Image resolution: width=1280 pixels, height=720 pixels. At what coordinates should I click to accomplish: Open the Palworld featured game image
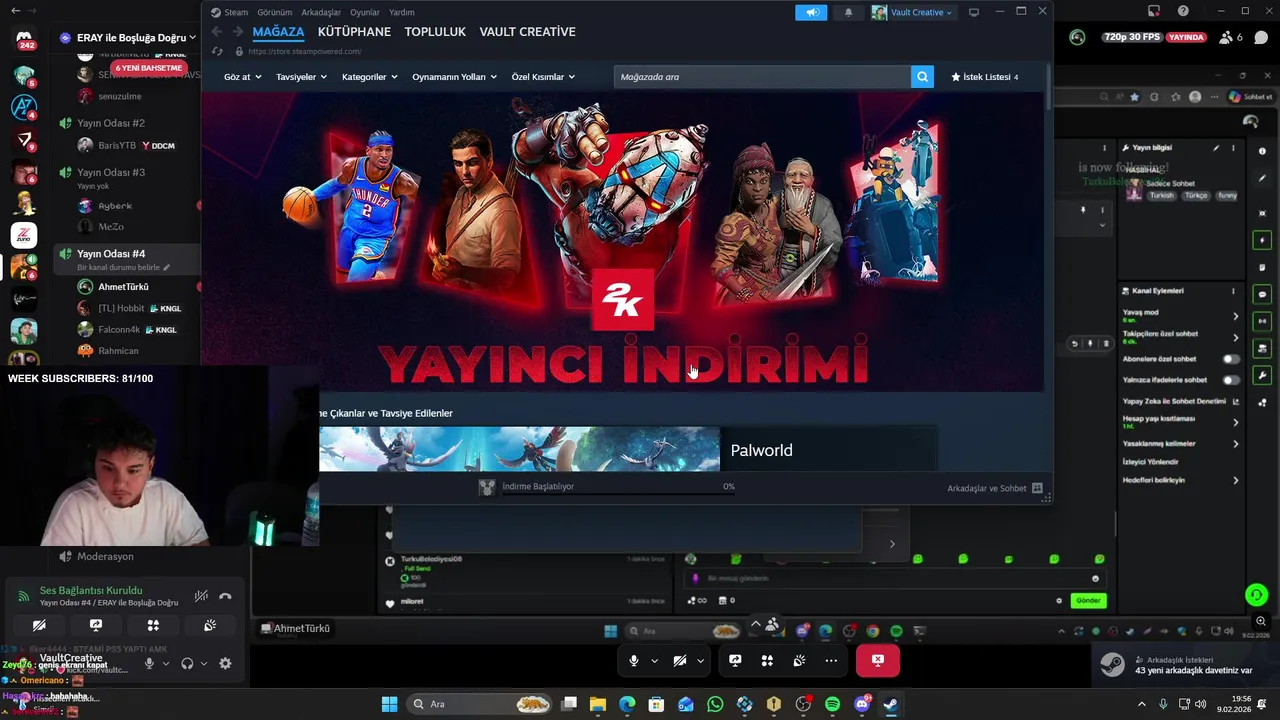(x=519, y=449)
